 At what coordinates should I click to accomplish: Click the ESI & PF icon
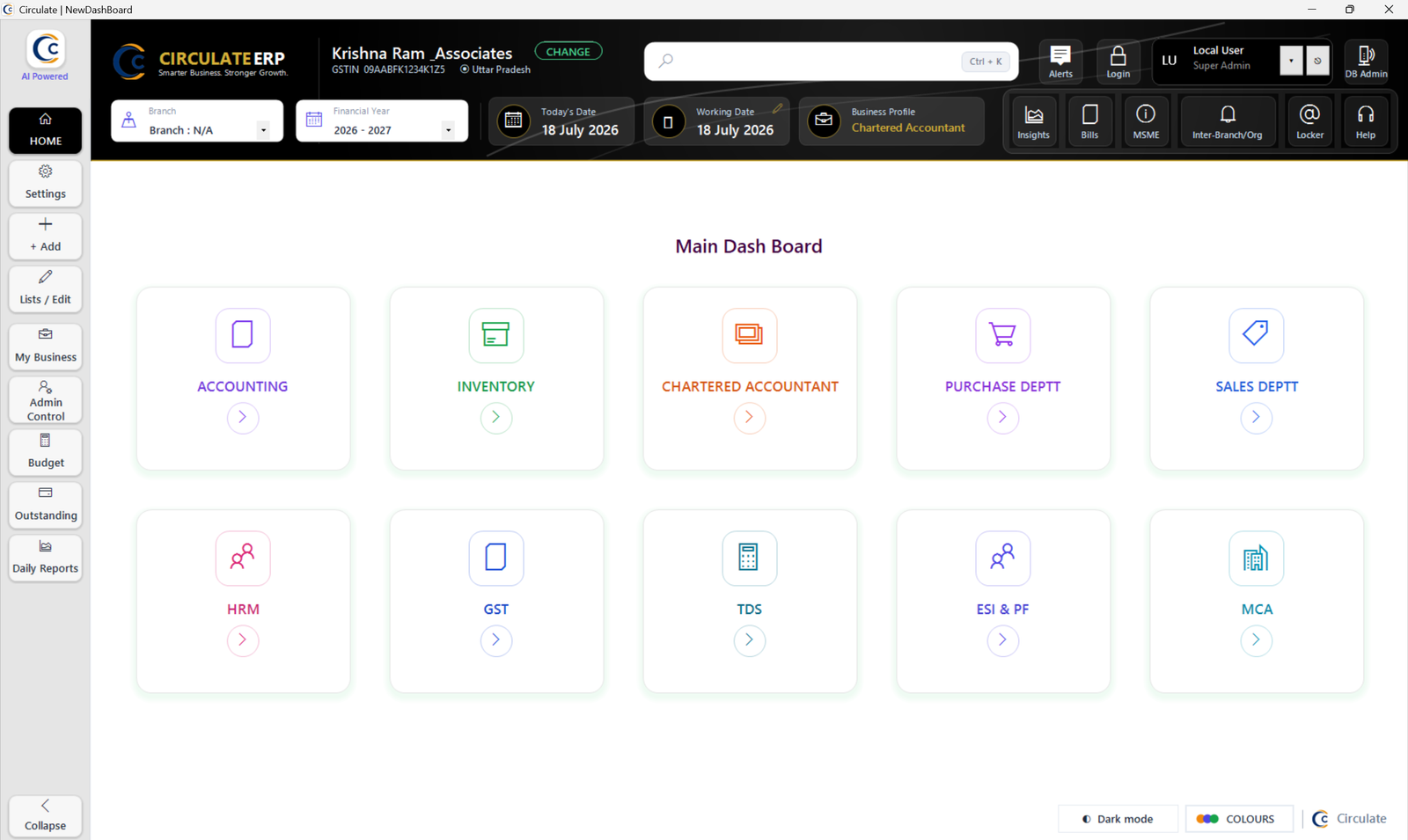(x=1003, y=558)
